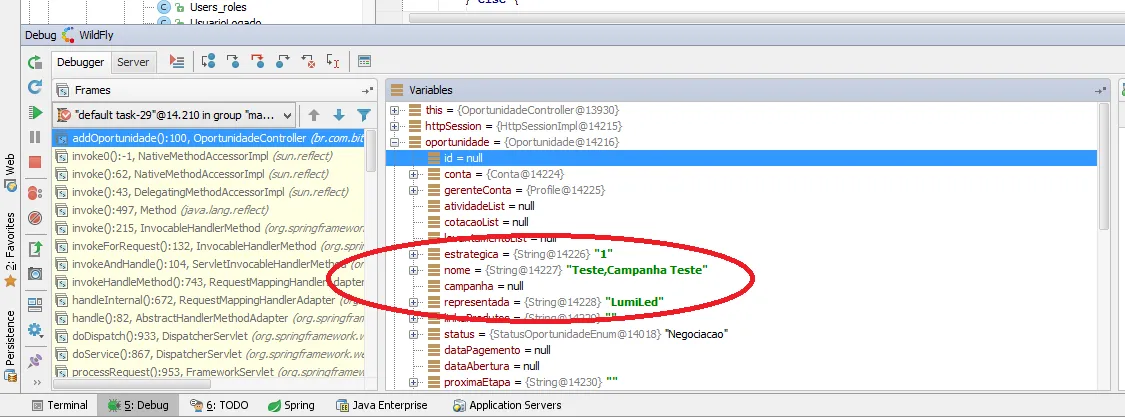Click the Rerun WildFly icon

(x=35, y=62)
